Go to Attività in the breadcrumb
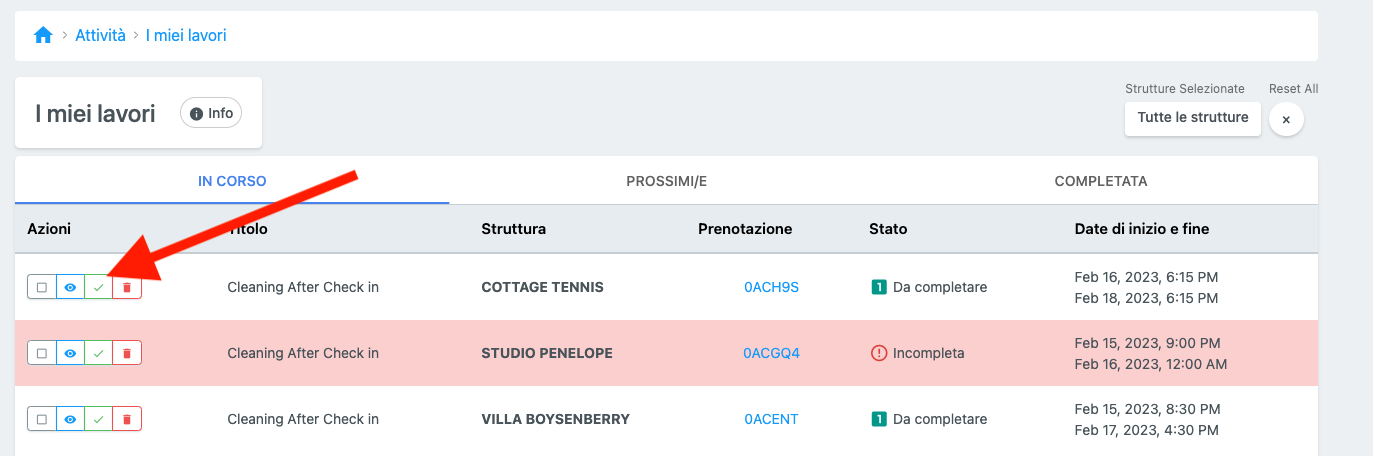Screen dimensions: 1373x456 coord(100,36)
